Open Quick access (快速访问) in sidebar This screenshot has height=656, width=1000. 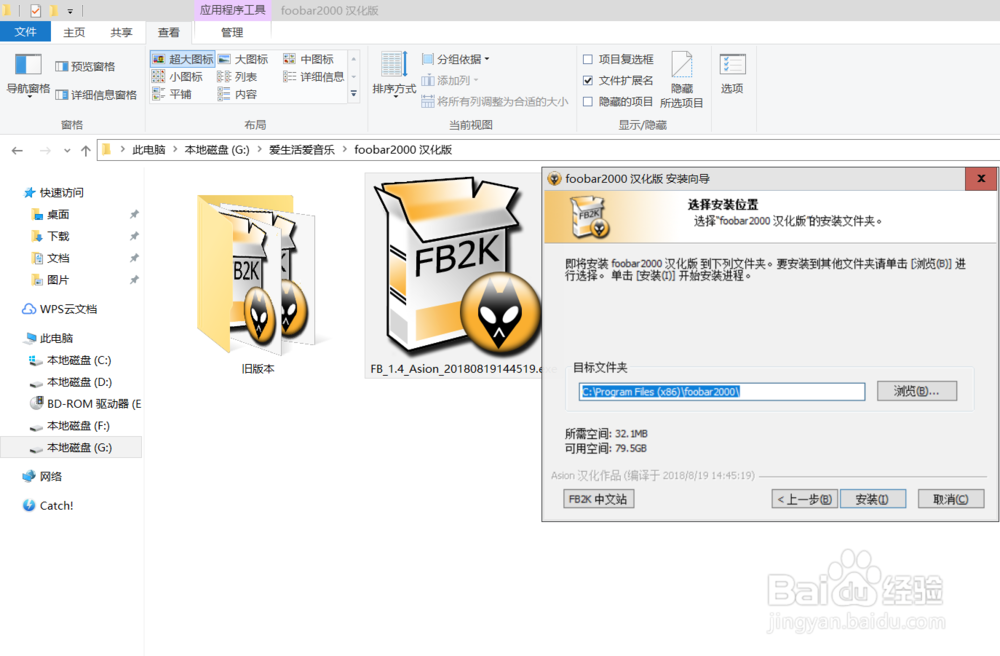pos(54,193)
